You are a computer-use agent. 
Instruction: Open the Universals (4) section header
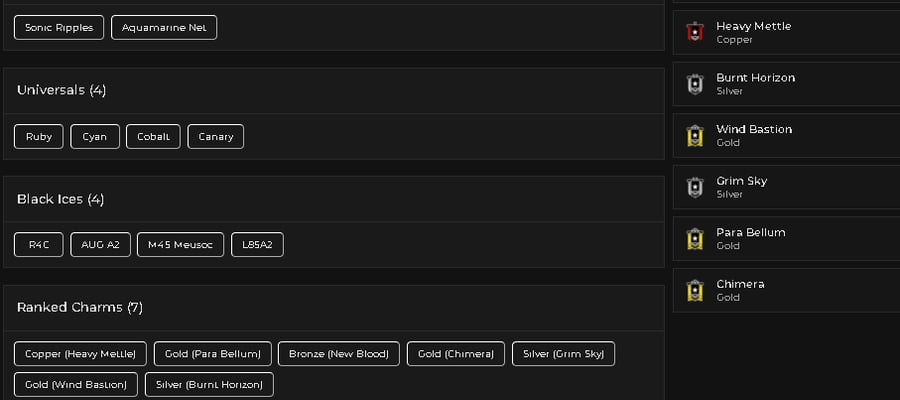(61, 90)
